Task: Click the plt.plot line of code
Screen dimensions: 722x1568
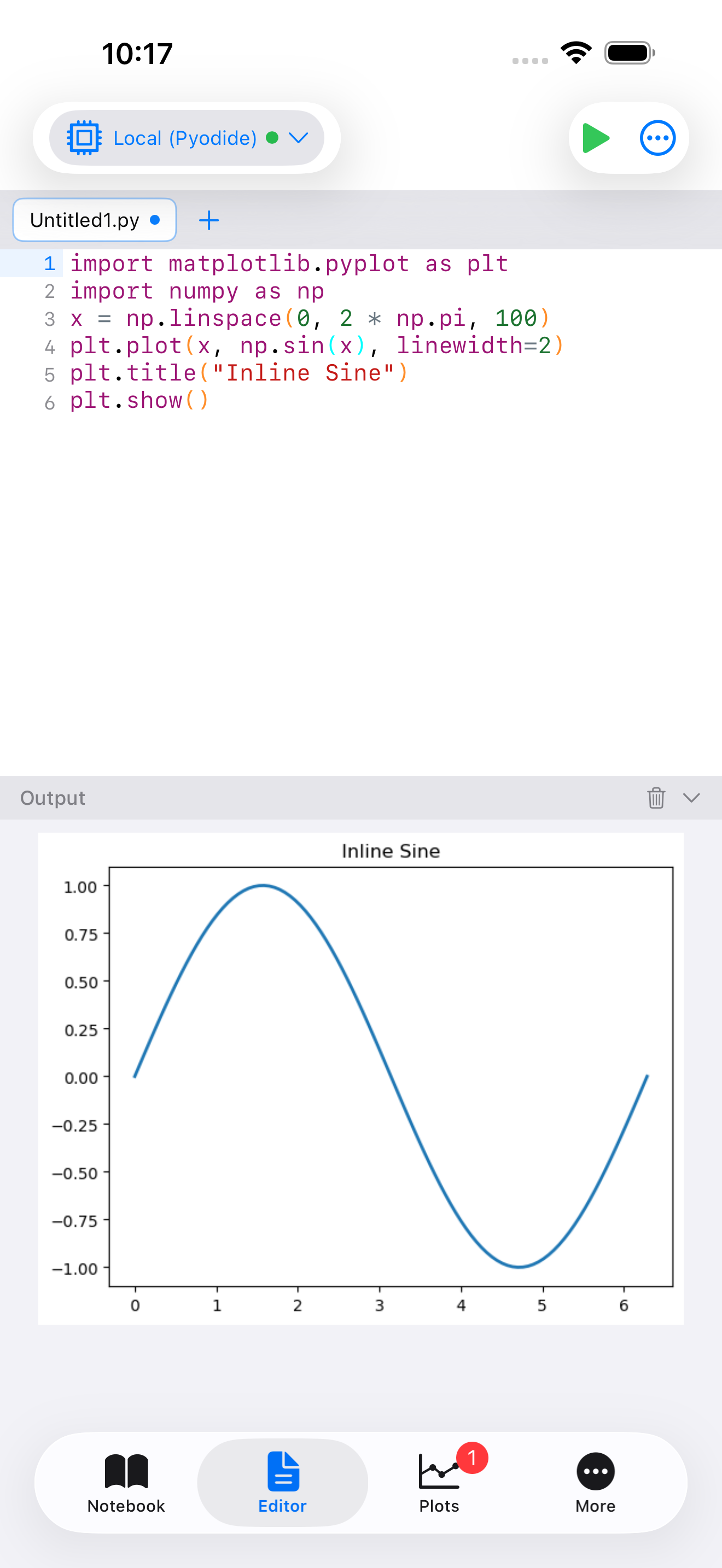Action: point(317,346)
